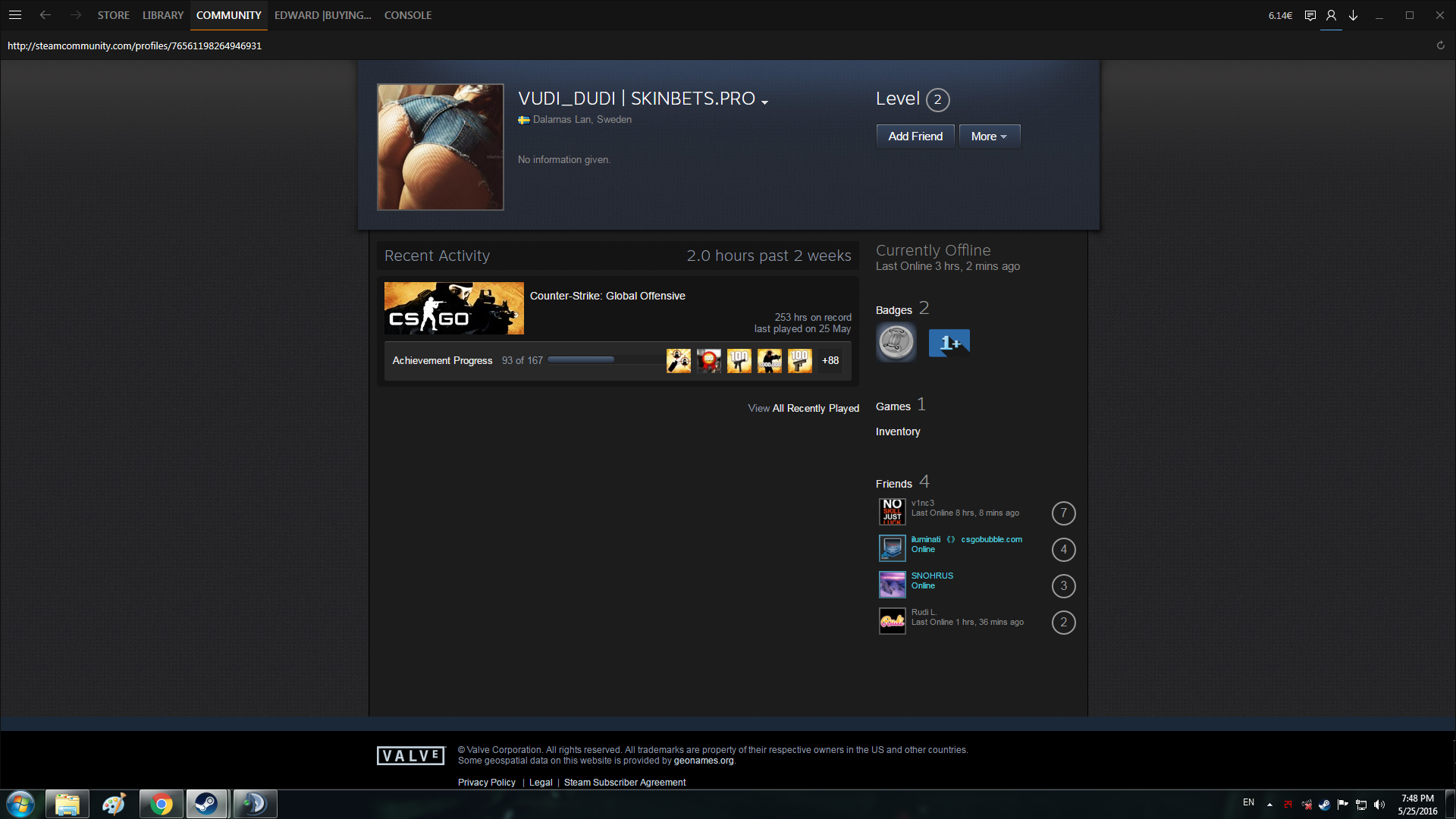1456x819 pixels.
Task: Switch to the LIBRARY tab
Action: [162, 15]
